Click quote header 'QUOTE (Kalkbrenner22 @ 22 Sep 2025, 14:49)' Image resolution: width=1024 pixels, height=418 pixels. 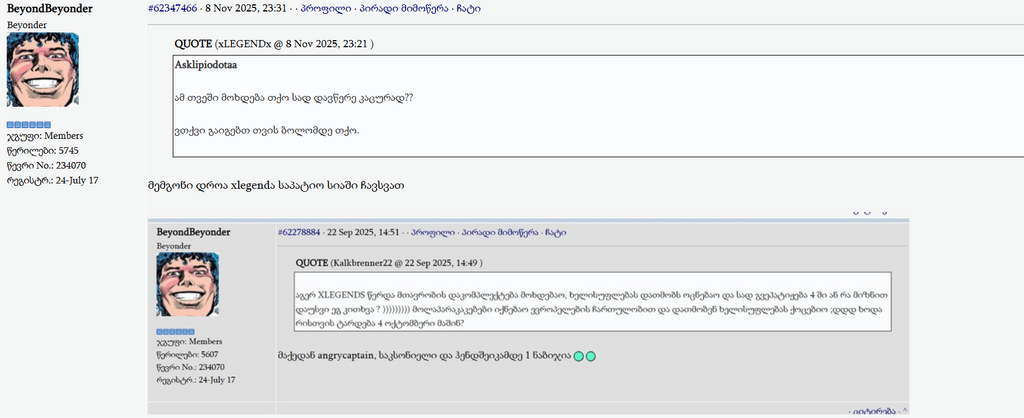[389, 263]
